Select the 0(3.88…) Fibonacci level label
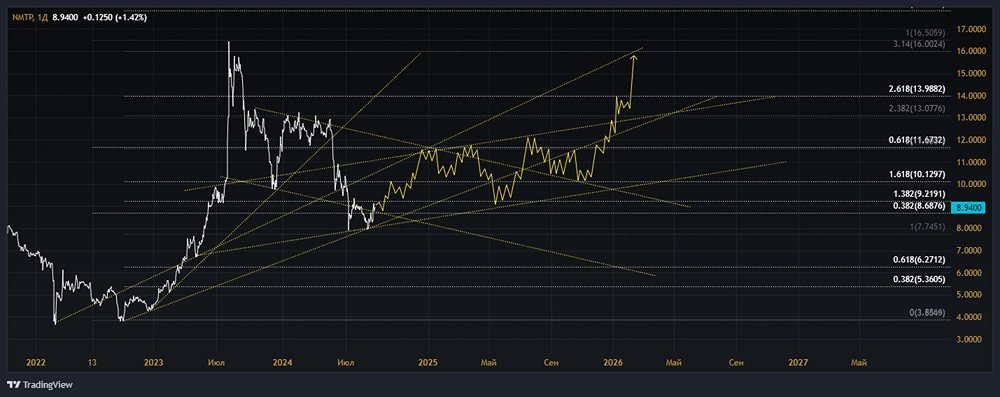 click(926, 313)
